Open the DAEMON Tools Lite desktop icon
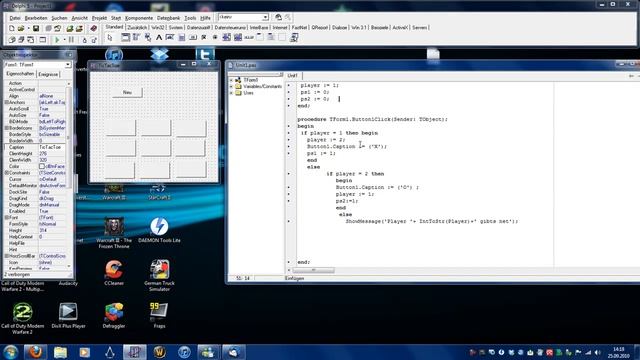This screenshot has width=640, height=360. 159,230
